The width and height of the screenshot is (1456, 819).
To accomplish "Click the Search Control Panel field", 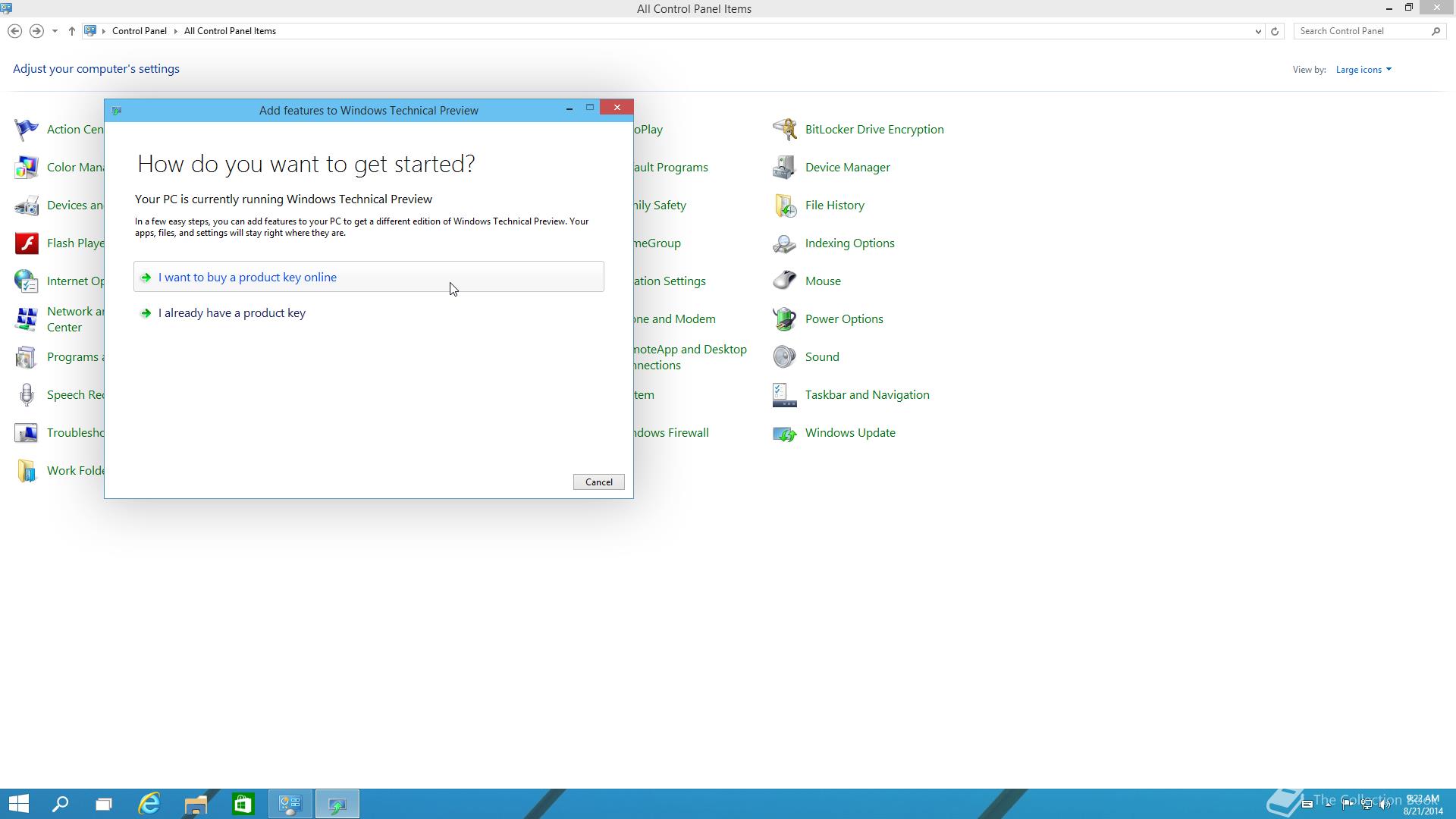I will [x=1362, y=31].
